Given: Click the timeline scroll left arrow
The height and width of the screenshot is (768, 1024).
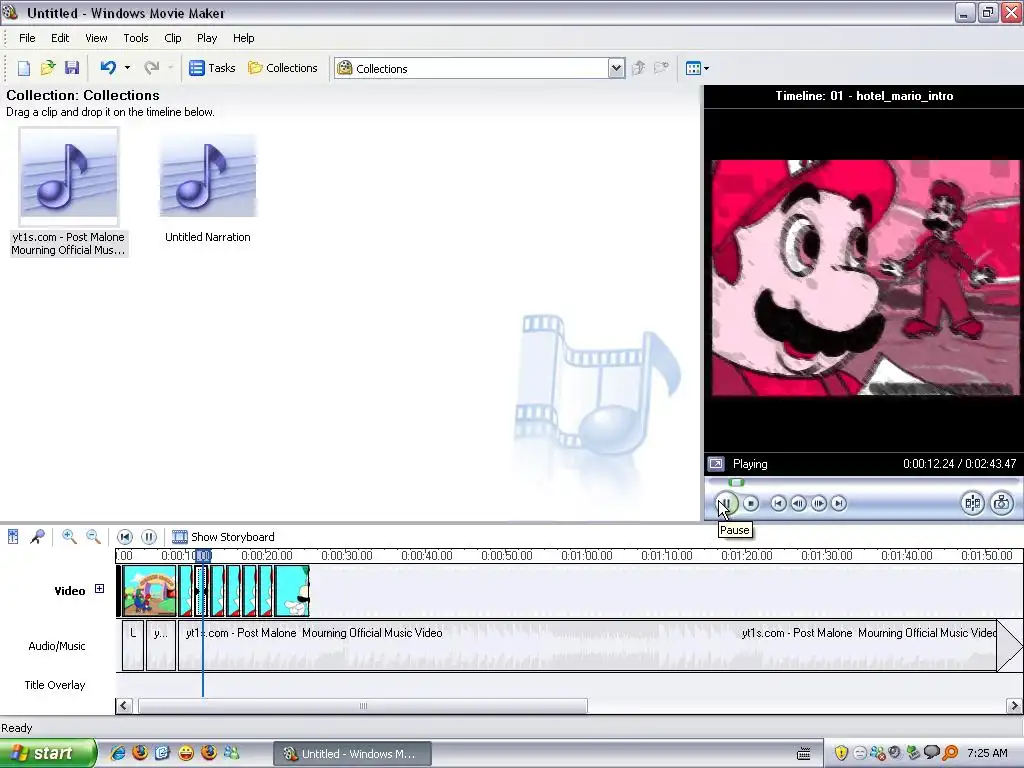Looking at the screenshot, I should [124, 706].
